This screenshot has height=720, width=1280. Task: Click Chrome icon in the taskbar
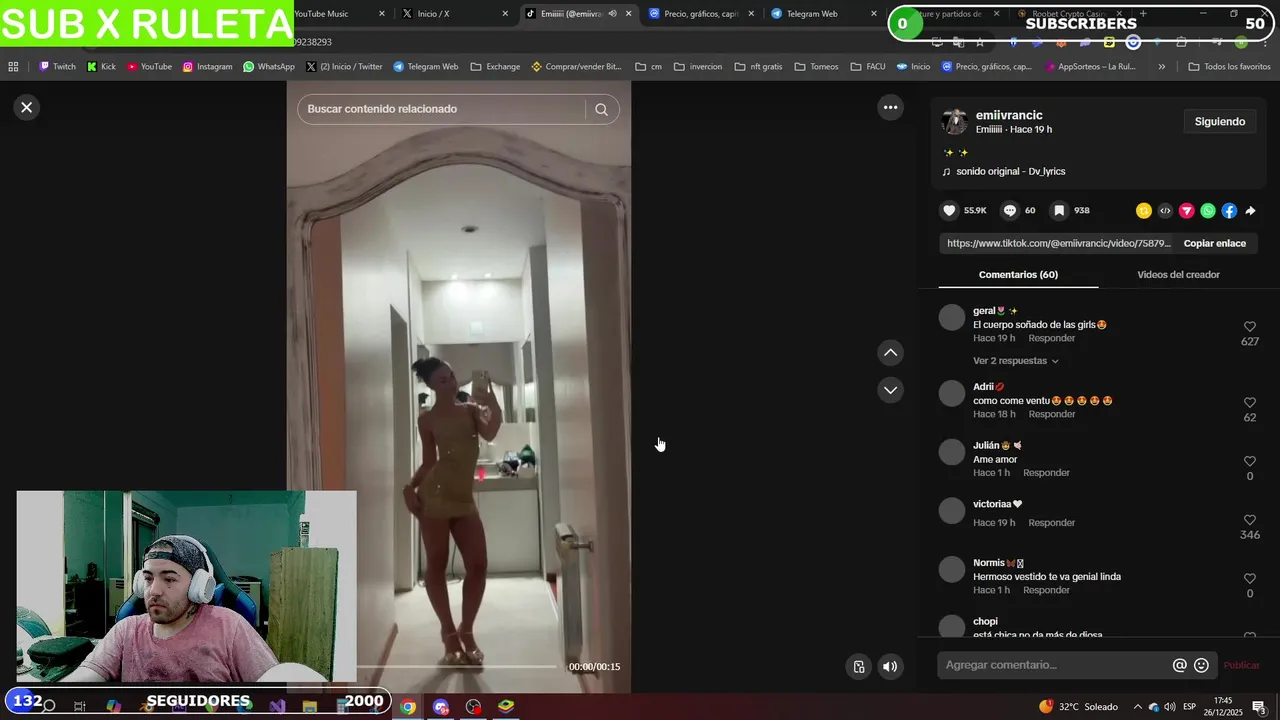point(408,707)
